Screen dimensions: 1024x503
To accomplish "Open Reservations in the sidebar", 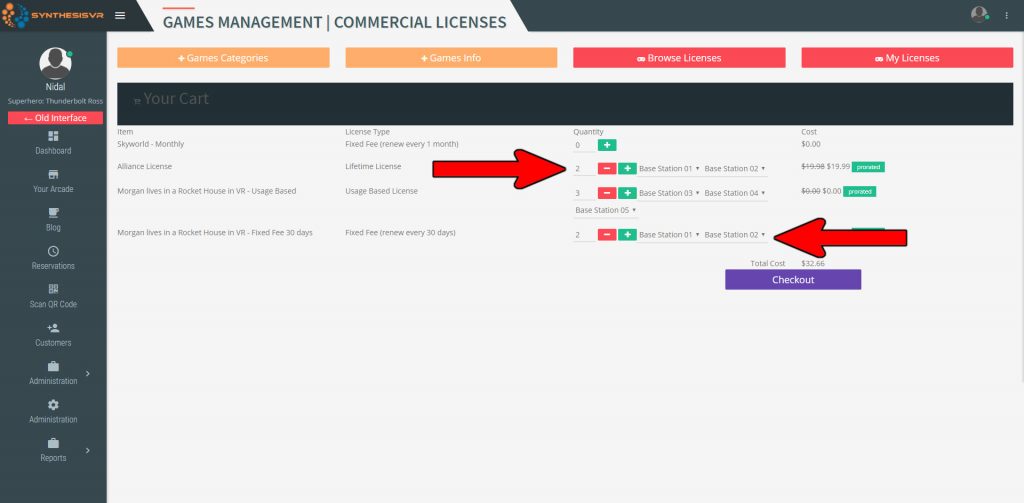I will 54,258.
